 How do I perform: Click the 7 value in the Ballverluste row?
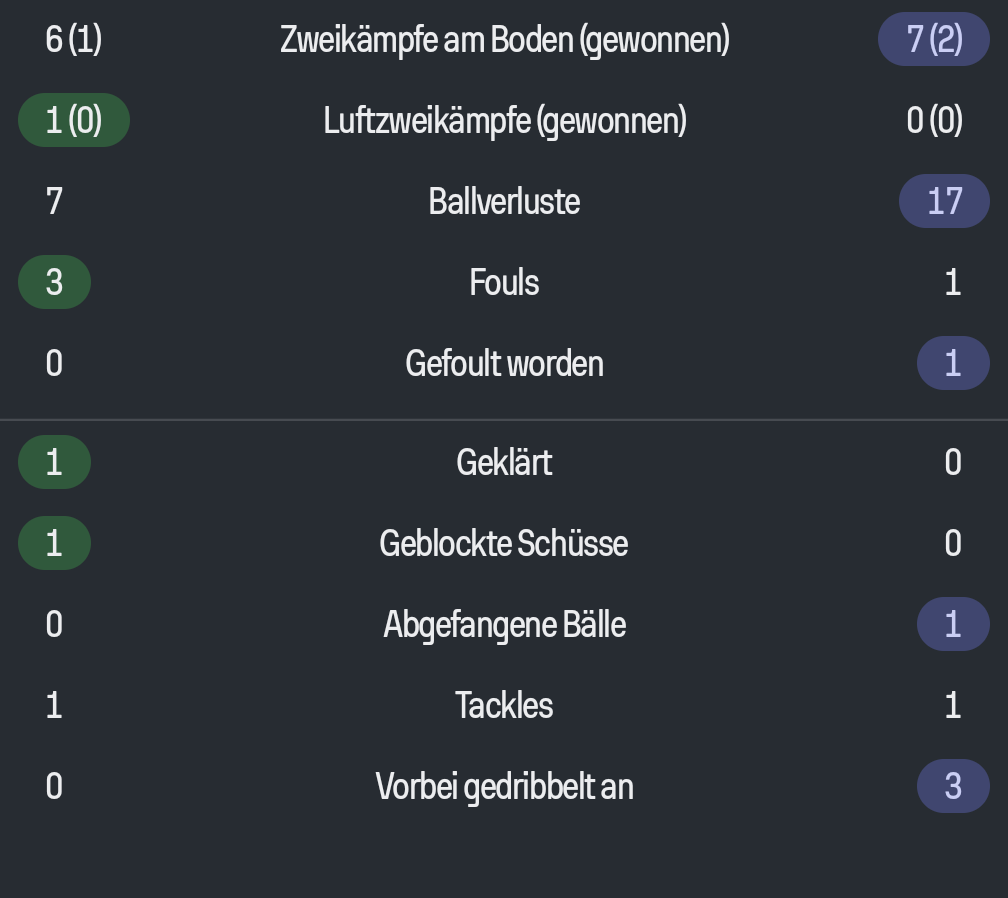(54, 201)
